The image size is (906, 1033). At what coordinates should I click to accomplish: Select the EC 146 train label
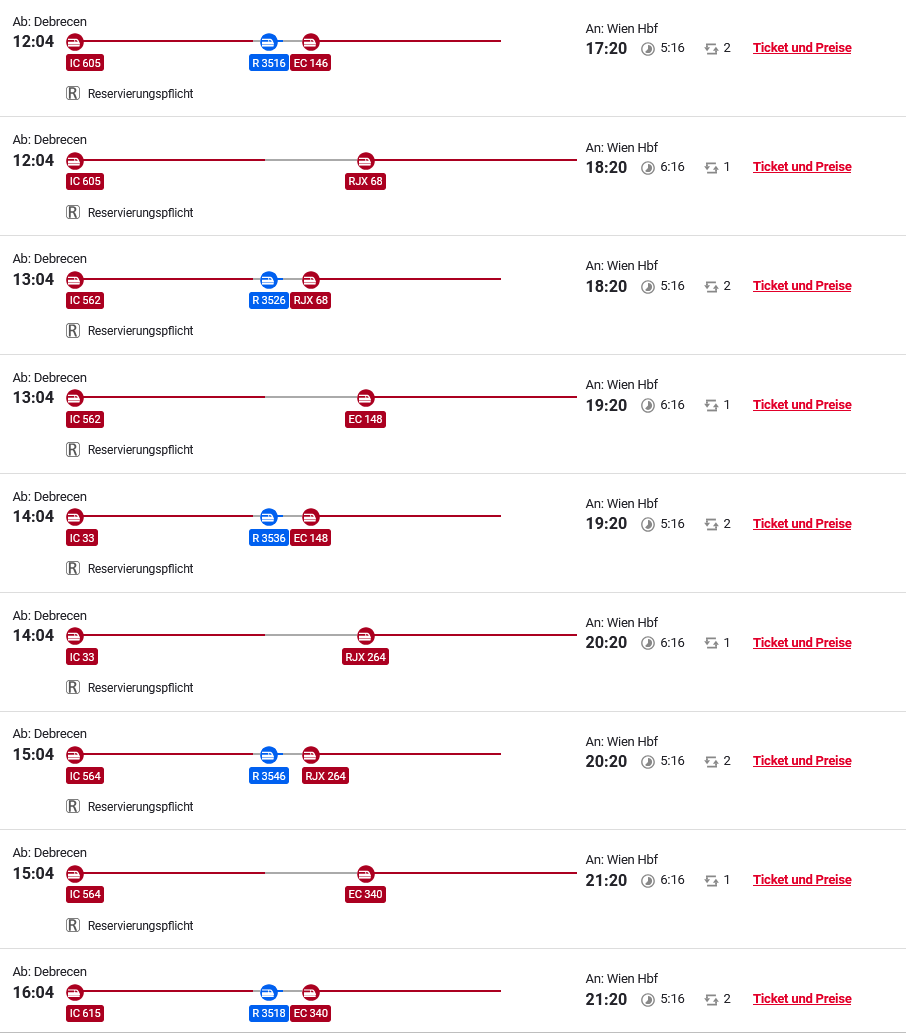[x=311, y=63]
